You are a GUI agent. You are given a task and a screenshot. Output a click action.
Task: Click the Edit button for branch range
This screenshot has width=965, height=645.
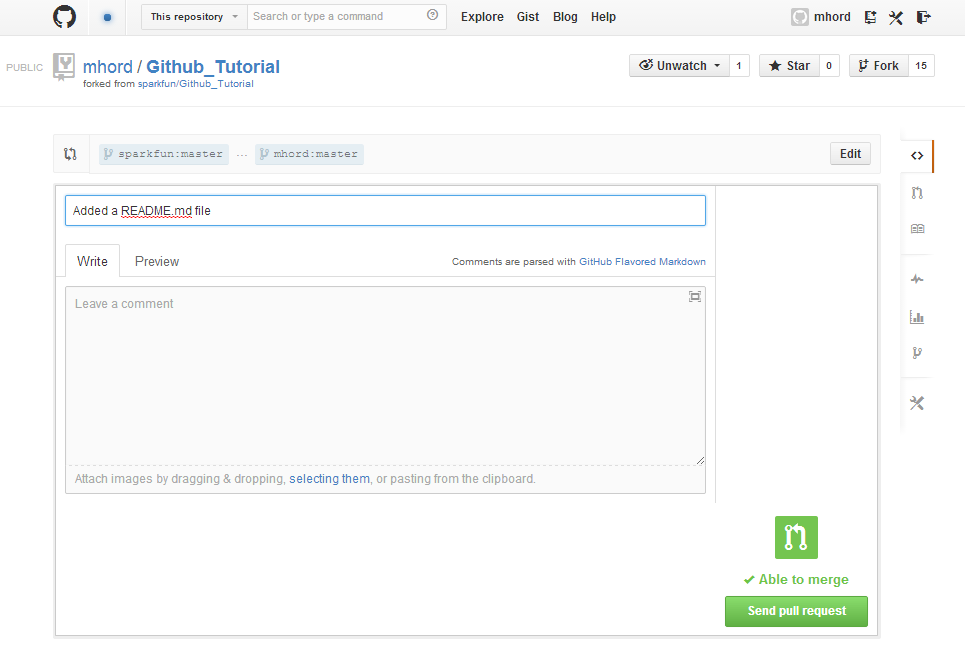851,154
